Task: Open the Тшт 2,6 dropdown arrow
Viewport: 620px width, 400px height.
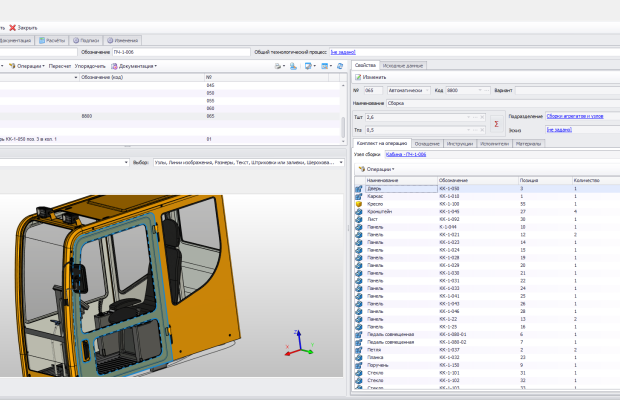Action: pyautogui.click(x=469, y=117)
